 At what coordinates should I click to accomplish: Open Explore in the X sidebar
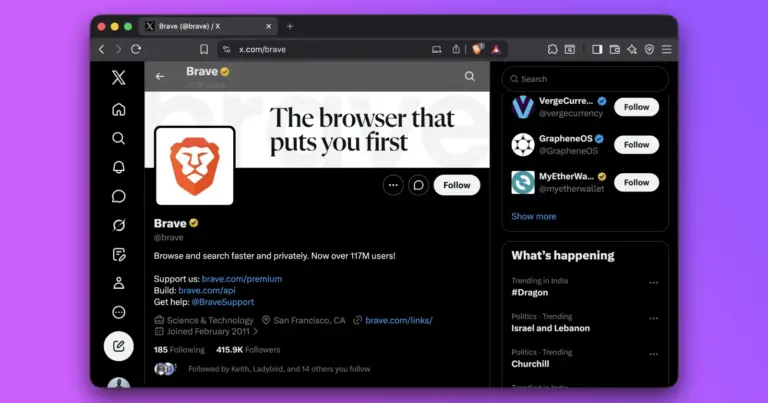(x=119, y=138)
